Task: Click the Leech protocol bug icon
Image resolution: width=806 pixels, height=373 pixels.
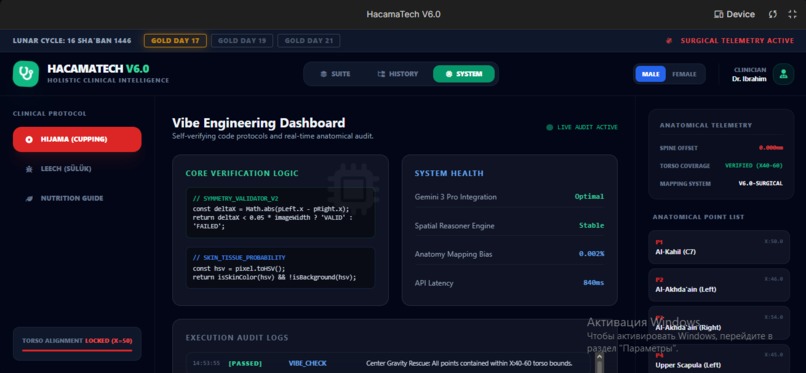Action: pos(29,169)
